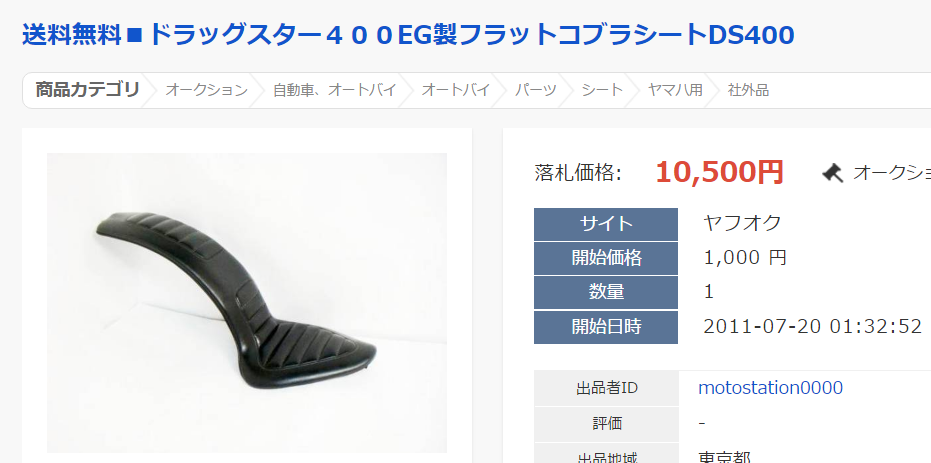Screen dimensions: 931x463
Task: Enlarge the cobra seat product photo
Action: pyautogui.click(x=247, y=303)
